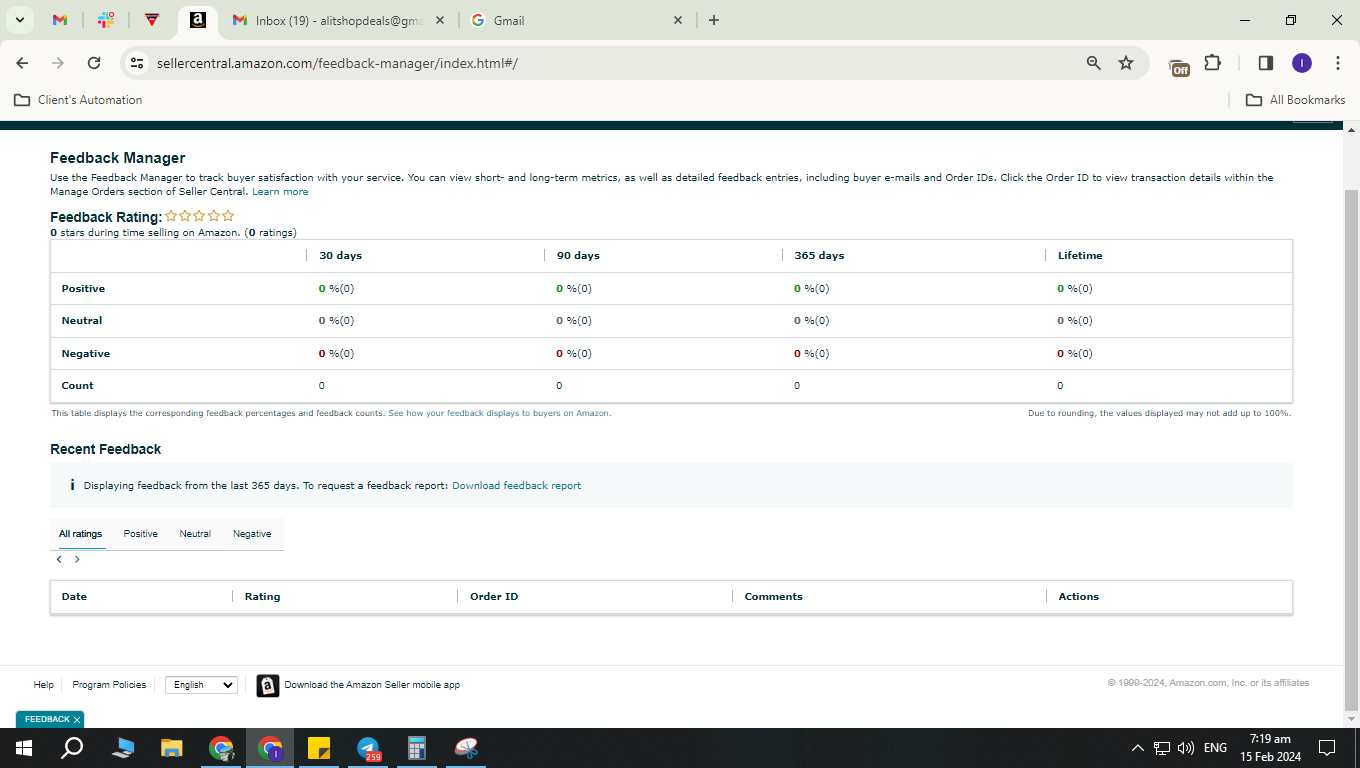Open the Windows notification center
This screenshot has width=1360, height=768.
click(x=1327, y=748)
